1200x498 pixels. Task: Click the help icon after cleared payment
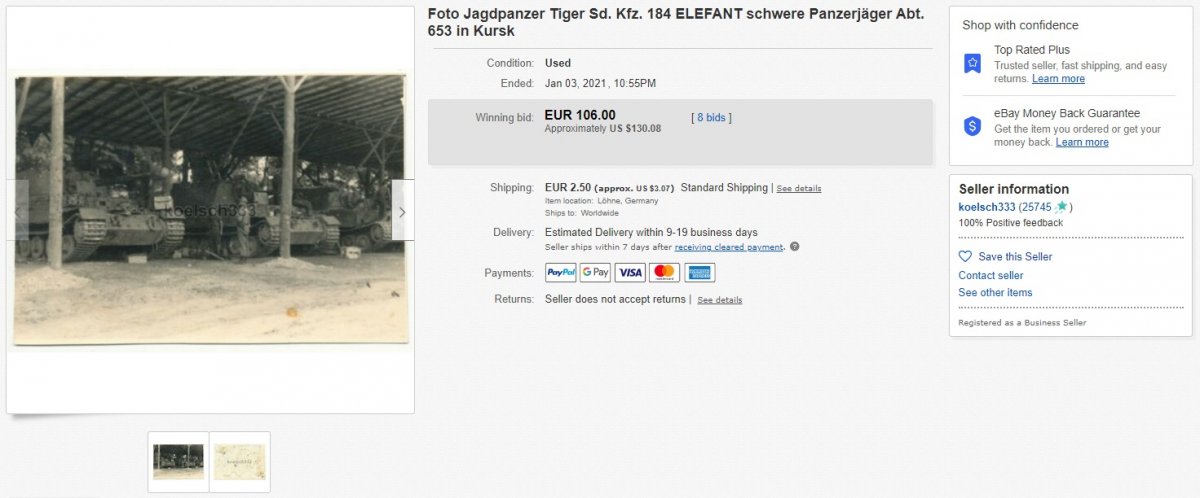(794, 247)
